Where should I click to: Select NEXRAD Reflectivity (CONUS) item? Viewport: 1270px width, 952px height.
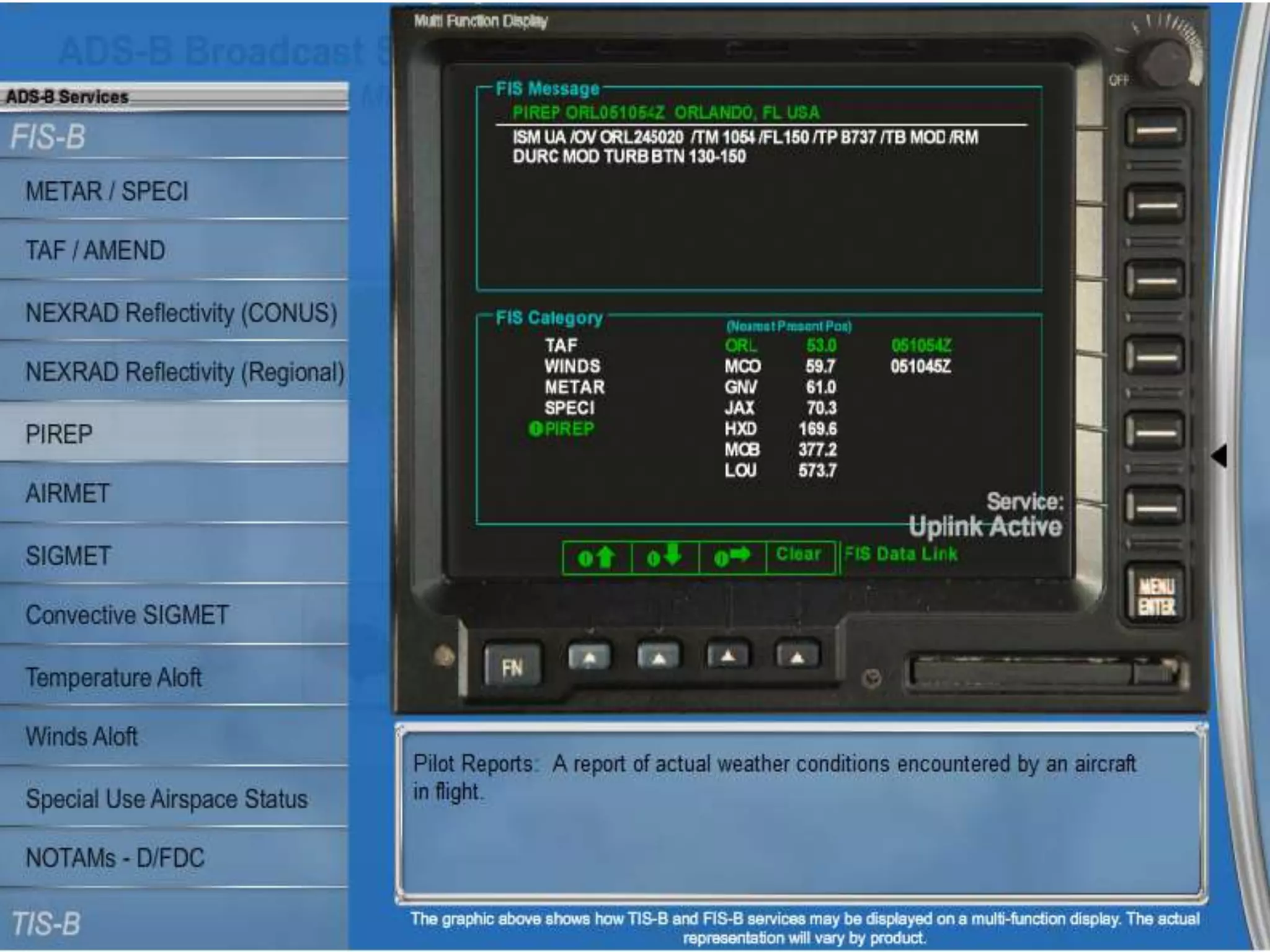181,312
